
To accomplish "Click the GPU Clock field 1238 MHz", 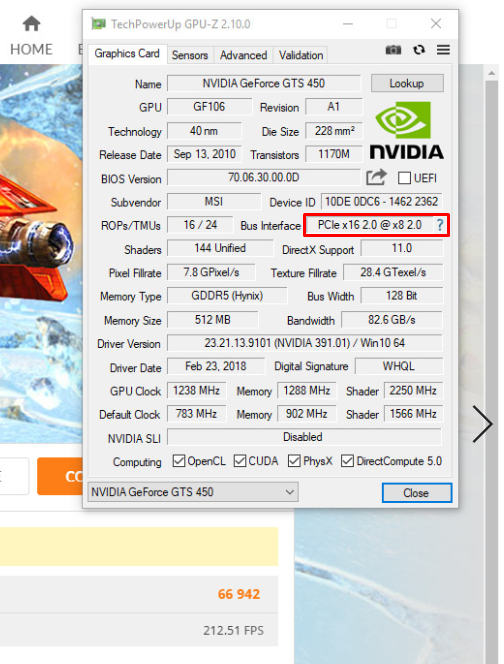I will pos(197,390).
